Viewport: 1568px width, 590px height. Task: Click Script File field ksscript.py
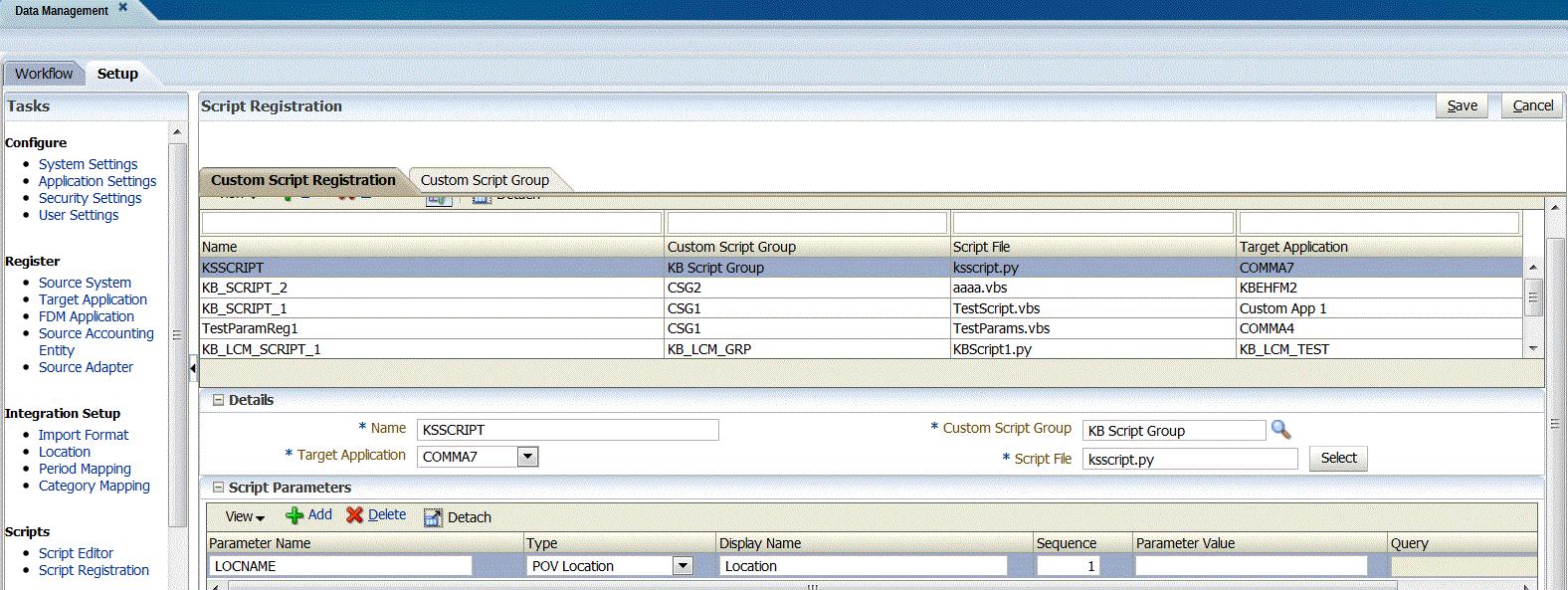point(1190,459)
